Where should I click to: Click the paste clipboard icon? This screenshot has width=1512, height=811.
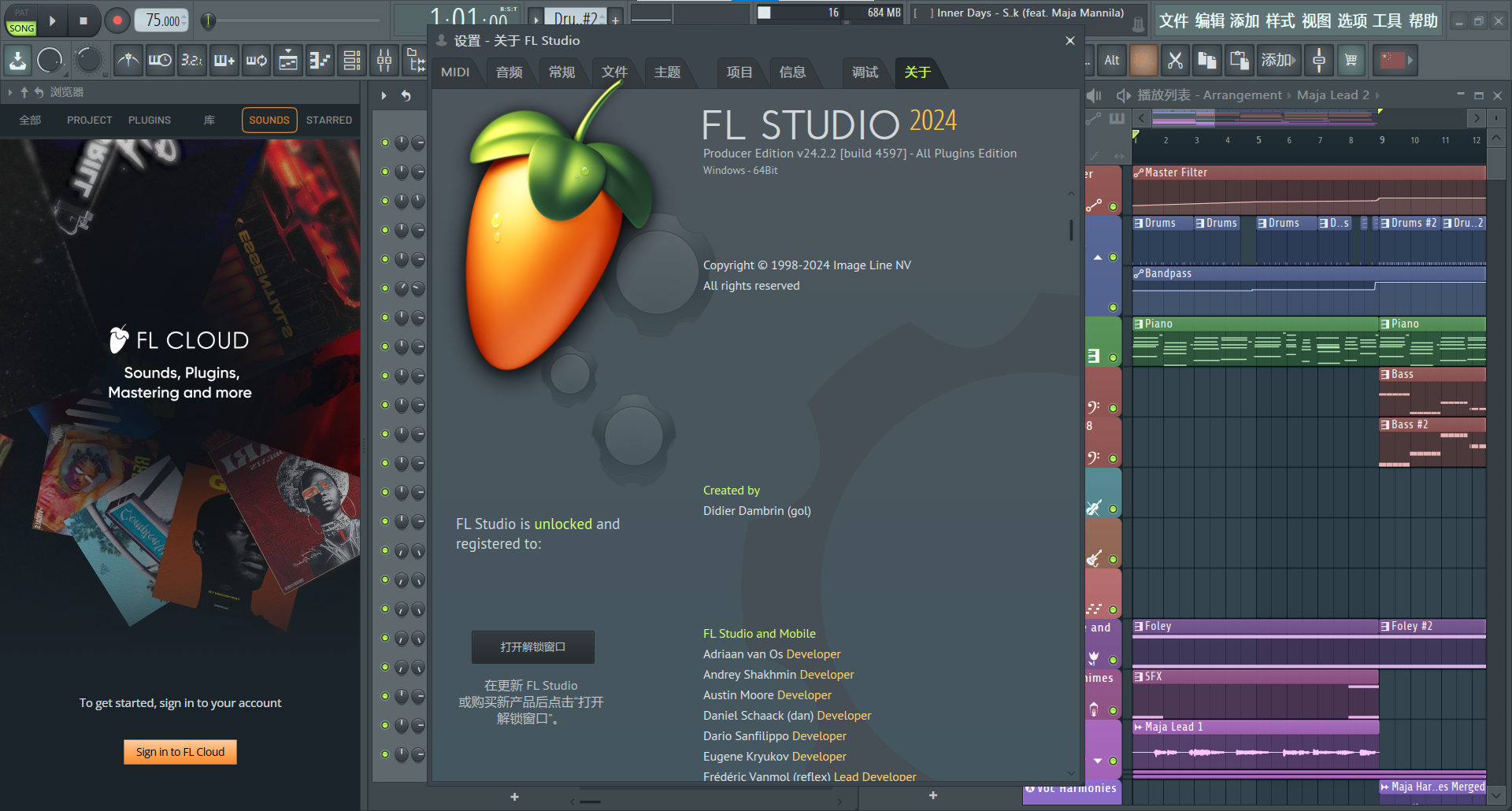click(x=1240, y=60)
